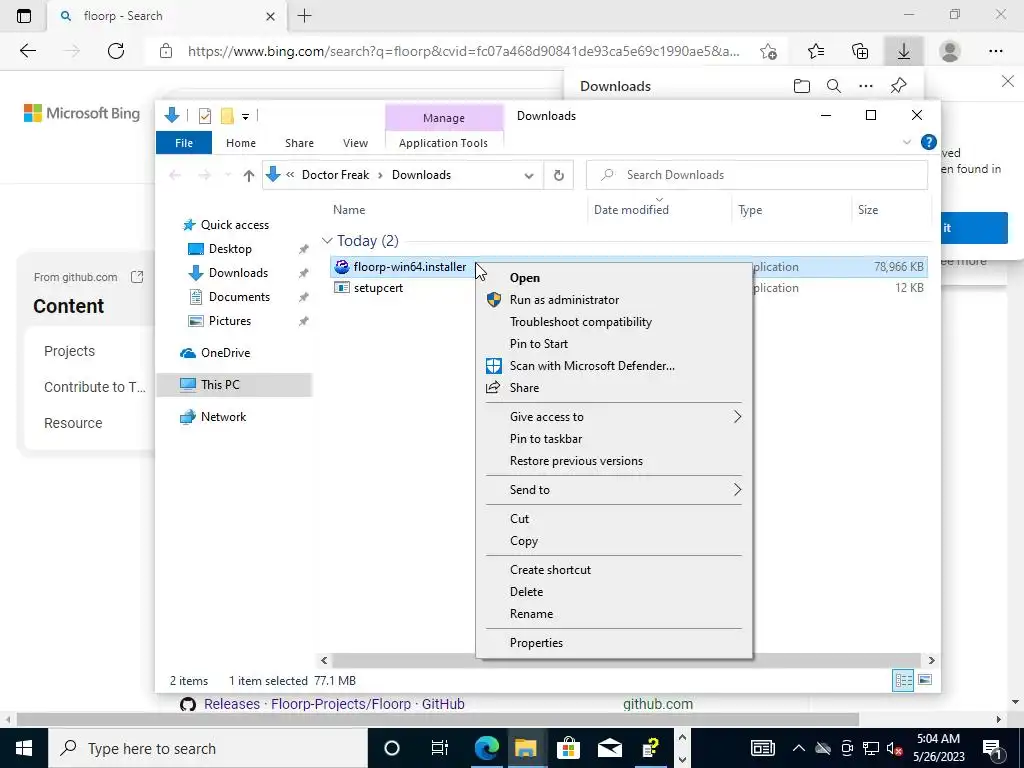Open the Application Tools tab
Image resolution: width=1024 pixels, height=768 pixels.
pyautogui.click(x=443, y=143)
